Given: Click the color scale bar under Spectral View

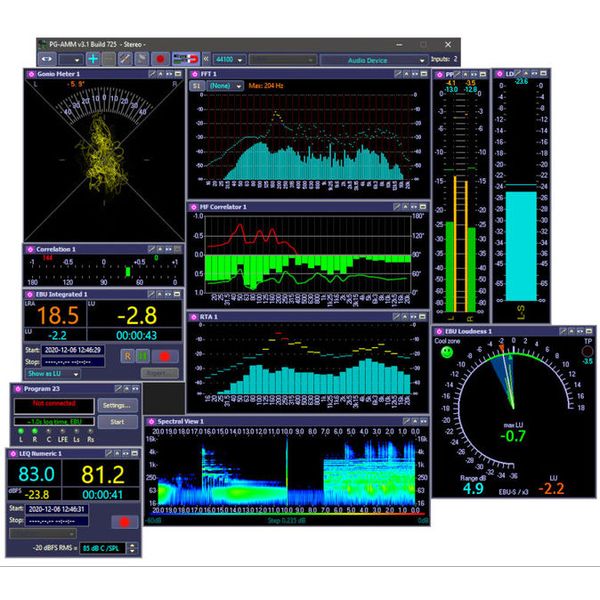Looking at the screenshot, I should (x=287, y=515).
